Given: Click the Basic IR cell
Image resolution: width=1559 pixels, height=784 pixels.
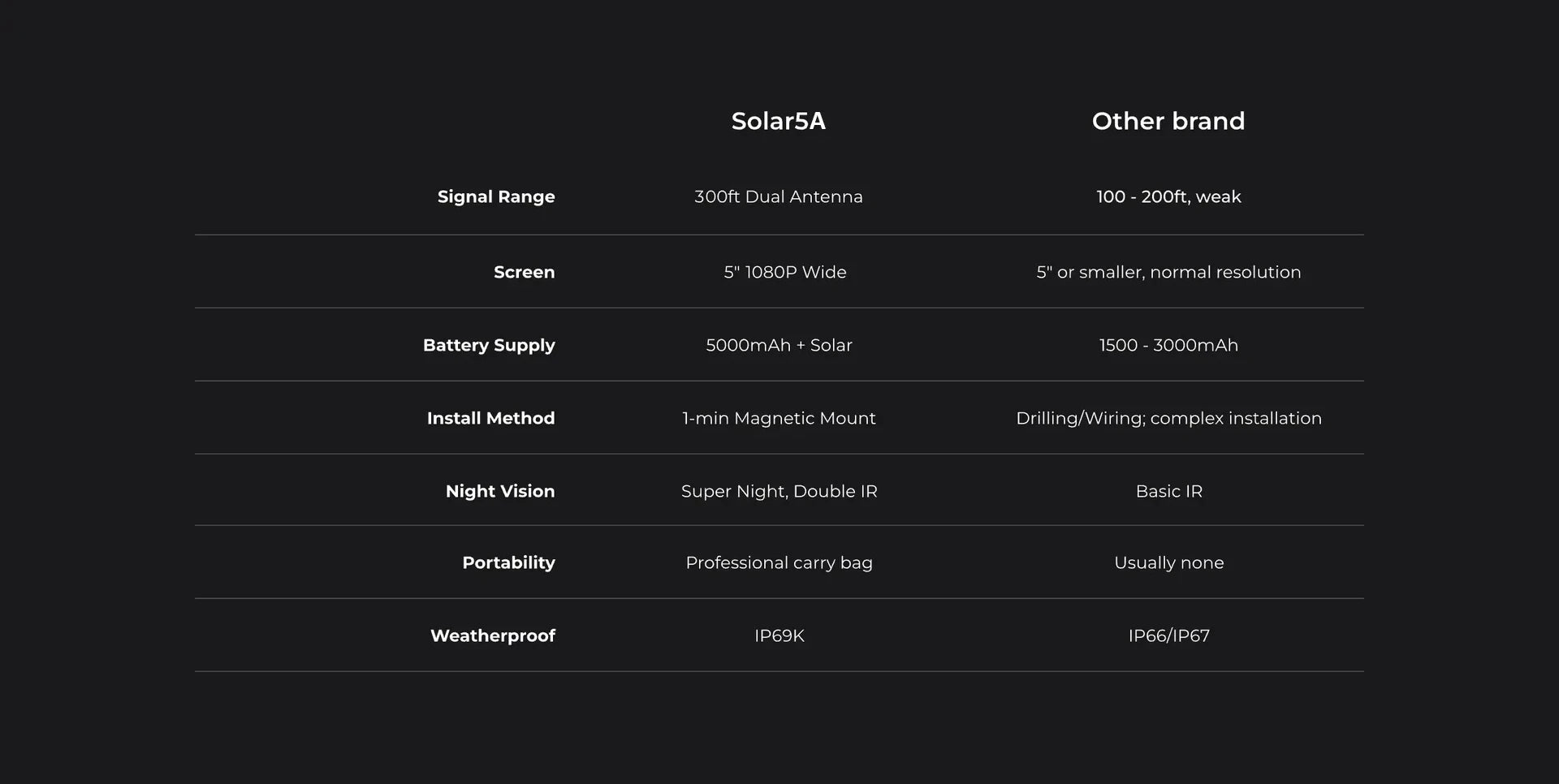Looking at the screenshot, I should pyautogui.click(x=1168, y=491).
